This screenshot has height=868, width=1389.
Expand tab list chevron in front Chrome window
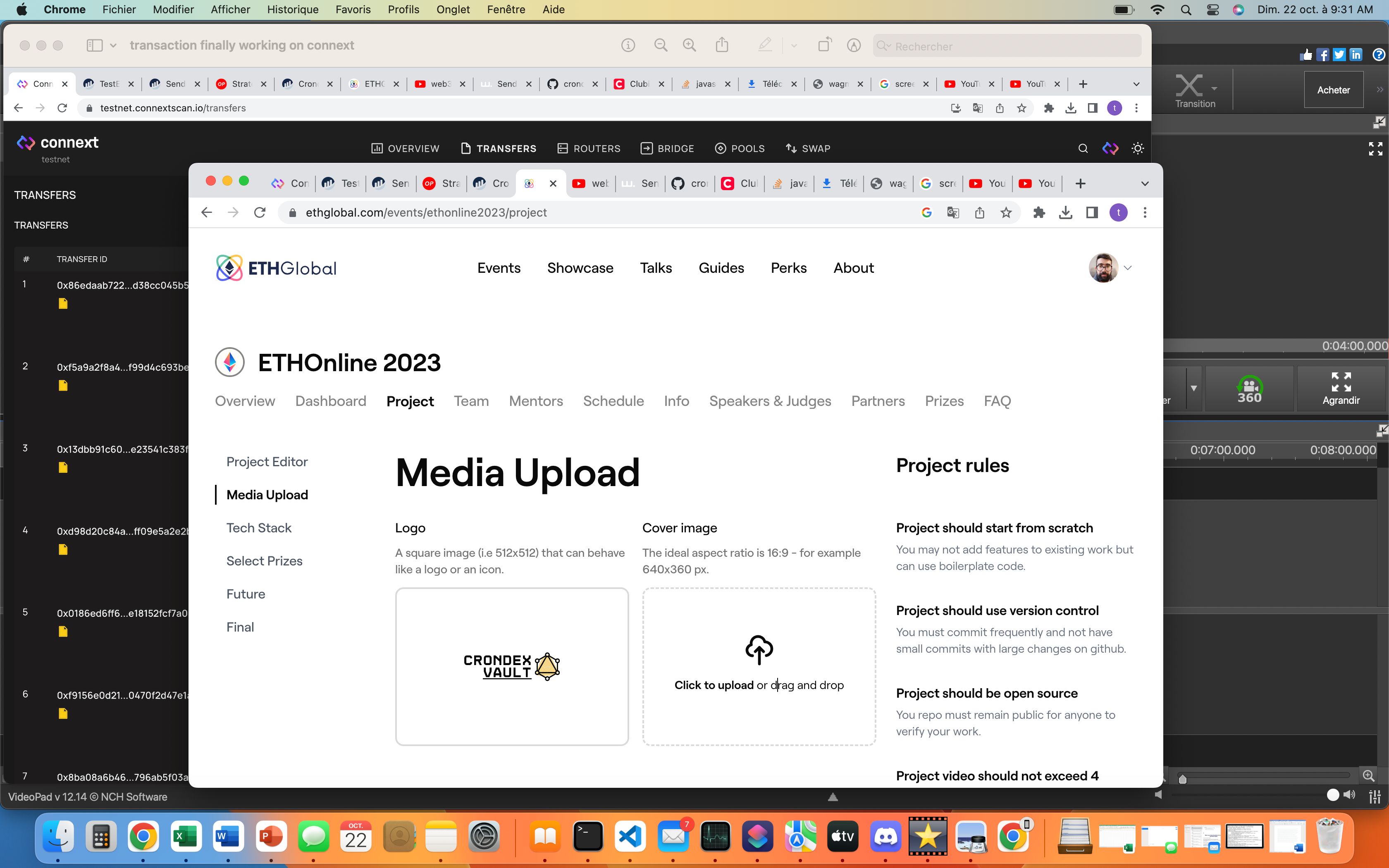pyautogui.click(x=1145, y=184)
